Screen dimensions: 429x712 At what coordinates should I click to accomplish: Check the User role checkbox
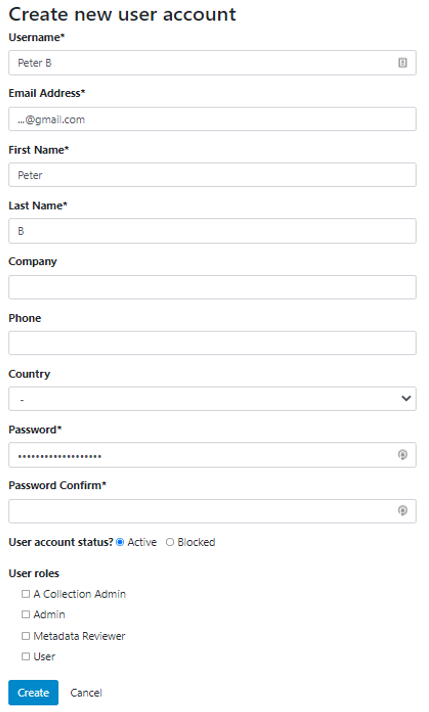[26, 656]
